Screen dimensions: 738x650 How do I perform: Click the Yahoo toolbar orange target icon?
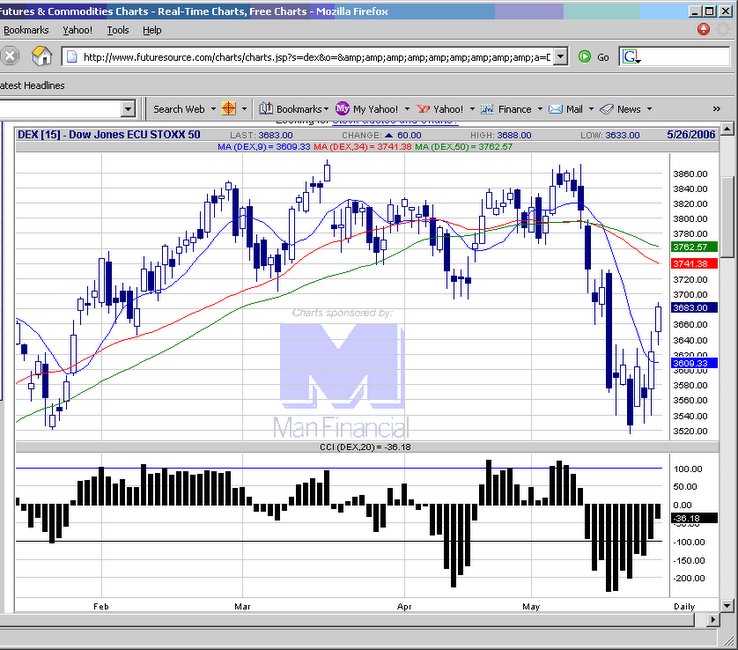tap(229, 109)
